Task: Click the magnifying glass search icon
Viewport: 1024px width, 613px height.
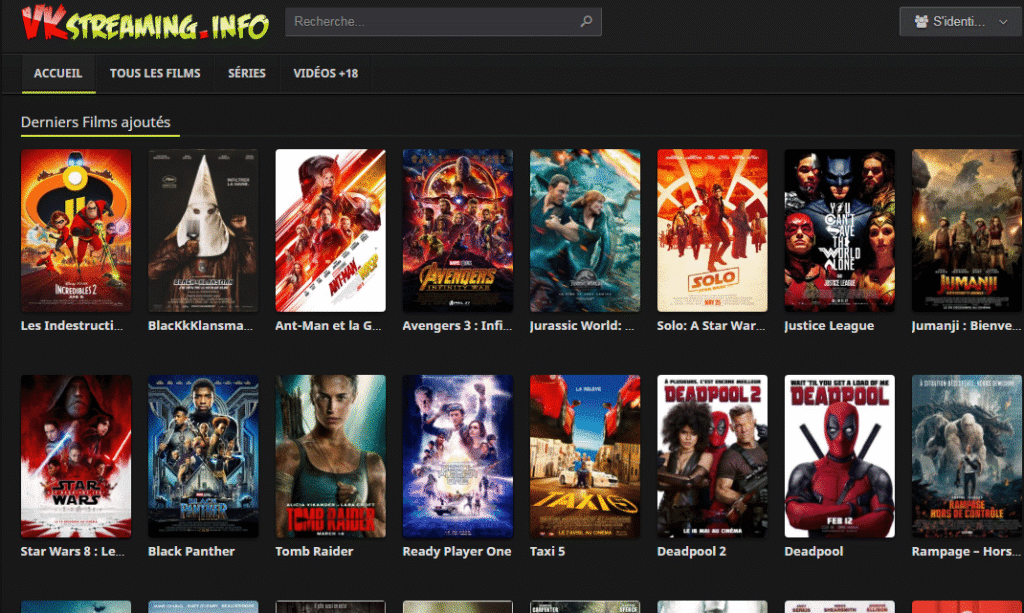Action: (586, 22)
